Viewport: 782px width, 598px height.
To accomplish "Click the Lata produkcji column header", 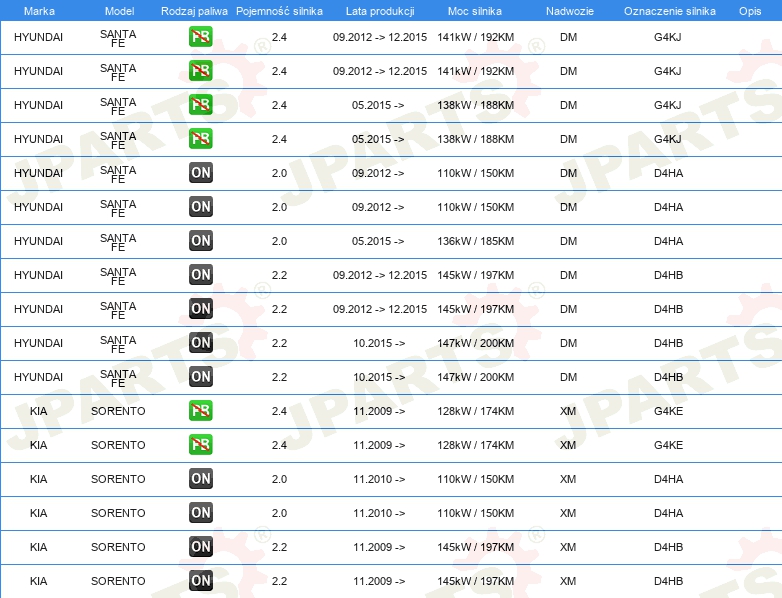I will tap(378, 10).
